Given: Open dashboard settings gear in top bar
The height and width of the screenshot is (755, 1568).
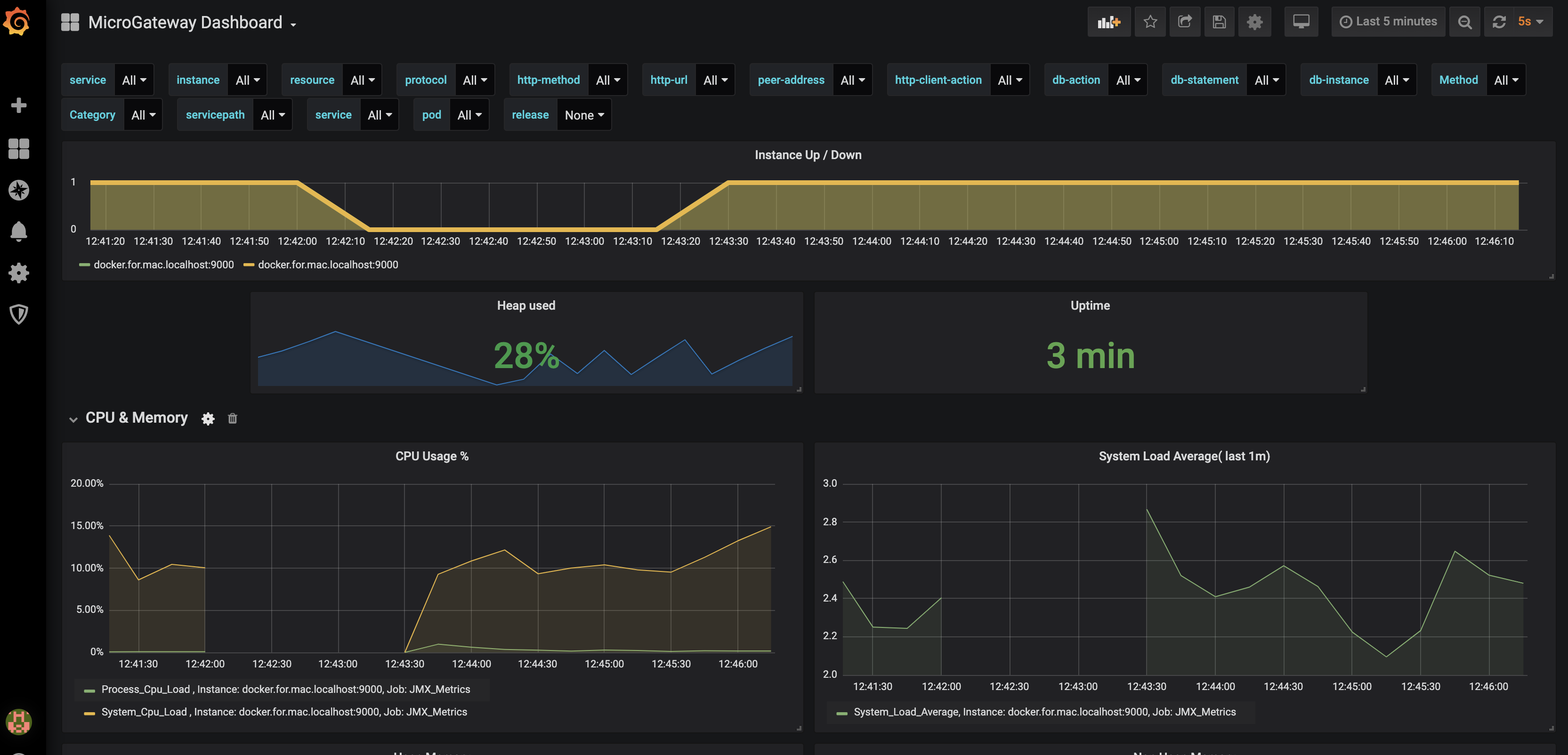Looking at the screenshot, I should pyautogui.click(x=1254, y=23).
